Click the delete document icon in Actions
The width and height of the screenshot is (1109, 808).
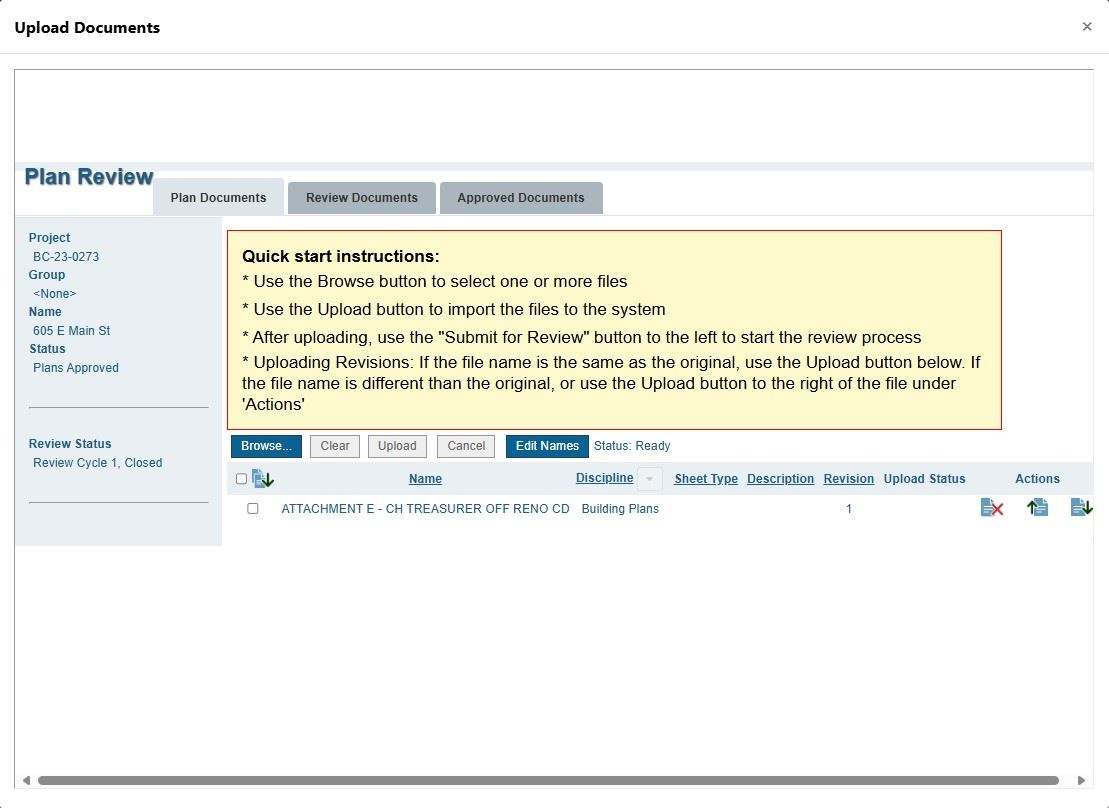pos(991,508)
